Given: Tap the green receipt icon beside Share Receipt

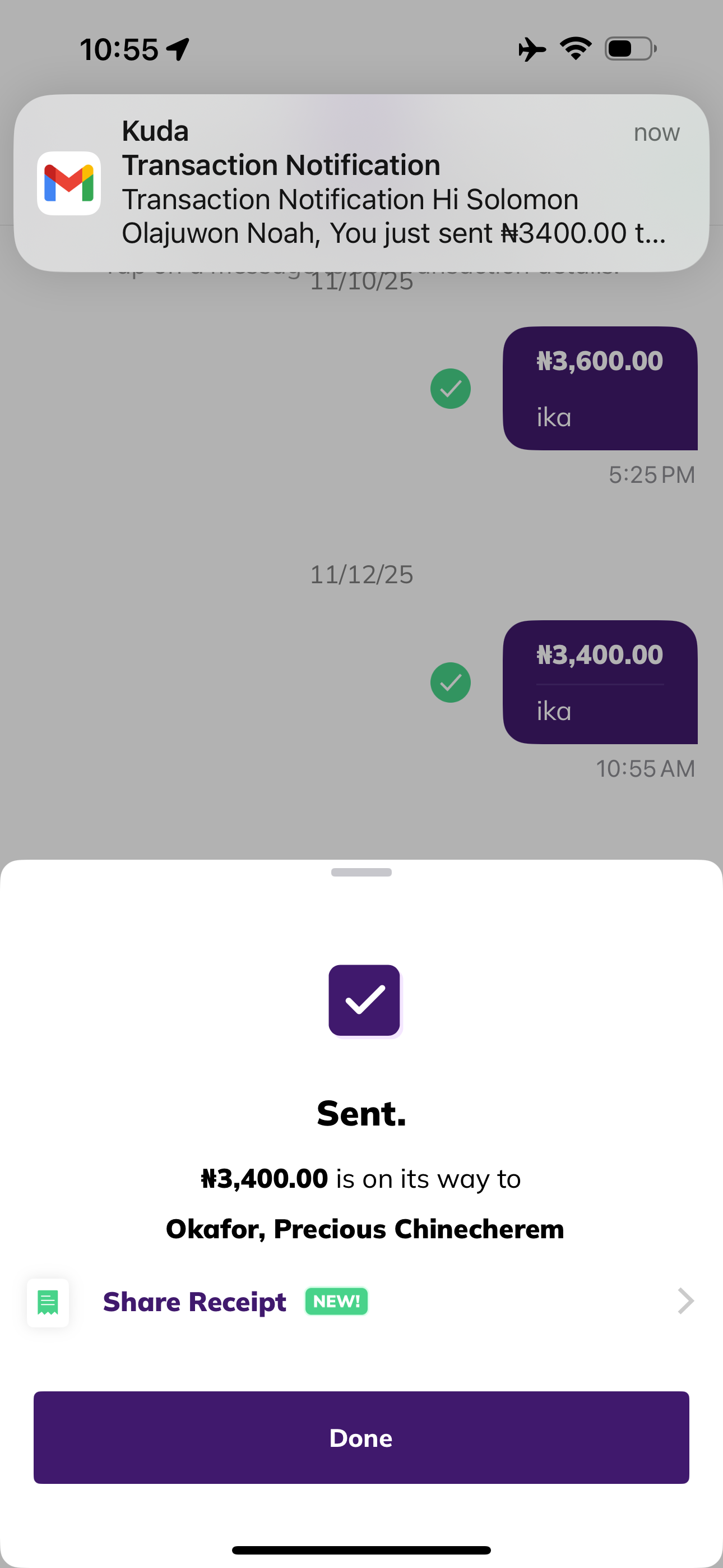Looking at the screenshot, I should (x=48, y=1302).
